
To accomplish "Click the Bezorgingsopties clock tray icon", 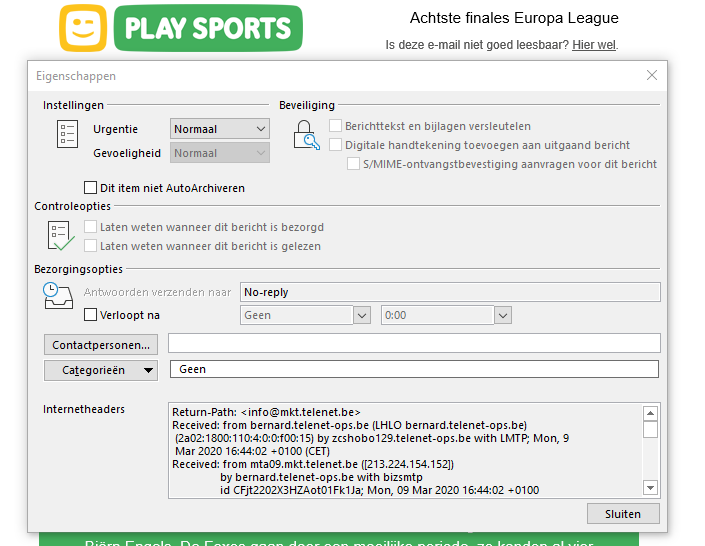I will point(59,295).
